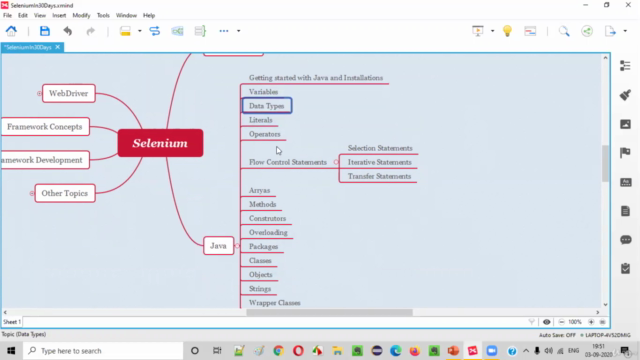Share the mind map
Viewport: 640px width, 360px height.
click(x=587, y=31)
